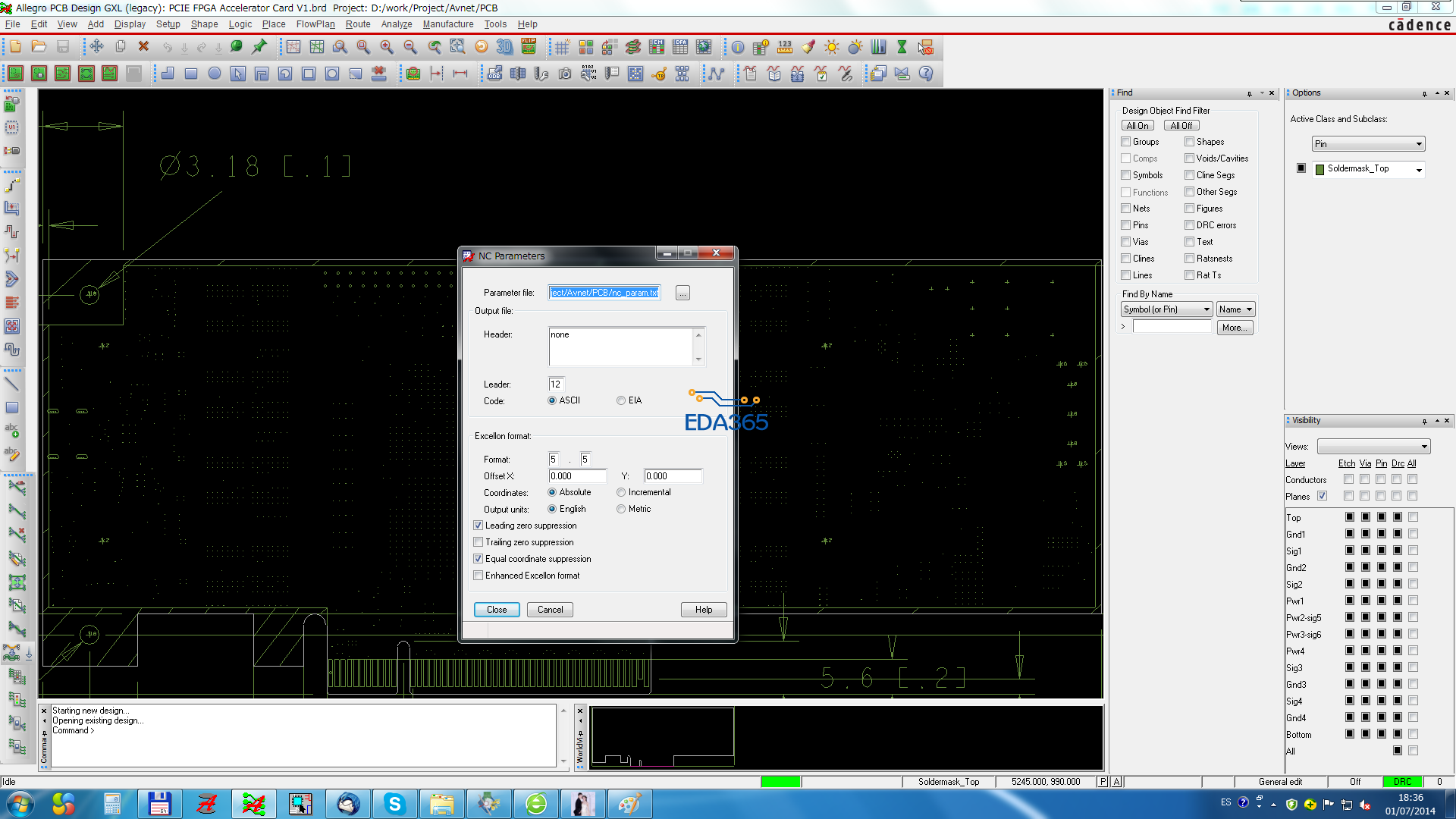Click the Close button in NC Parameters

pos(497,610)
